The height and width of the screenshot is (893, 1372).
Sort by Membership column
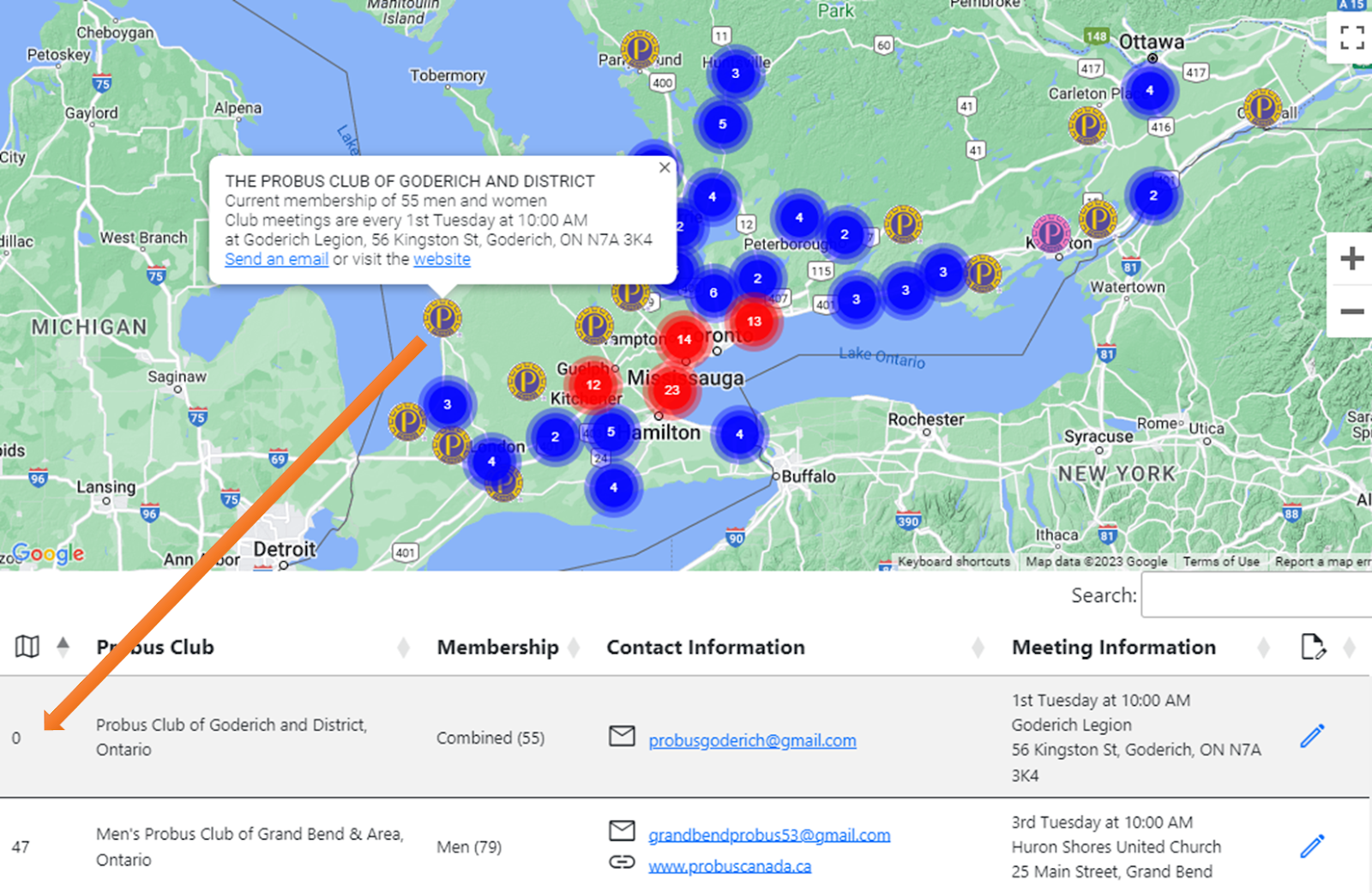(x=574, y=648)
